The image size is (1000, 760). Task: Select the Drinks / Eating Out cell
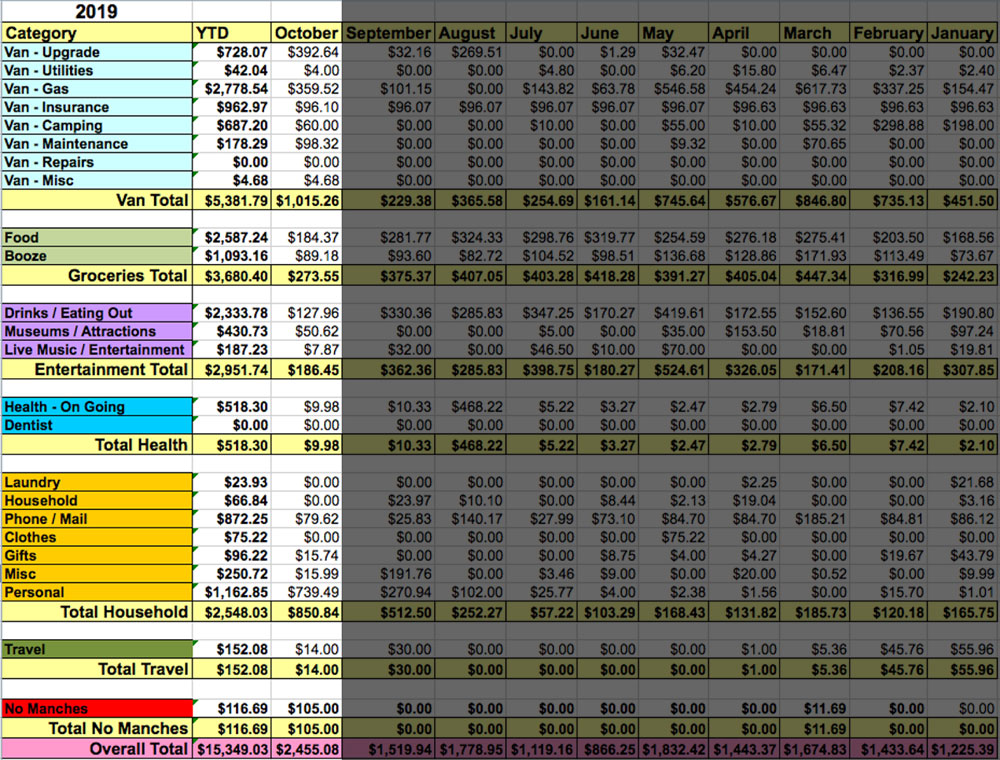[x=95, y=313]
